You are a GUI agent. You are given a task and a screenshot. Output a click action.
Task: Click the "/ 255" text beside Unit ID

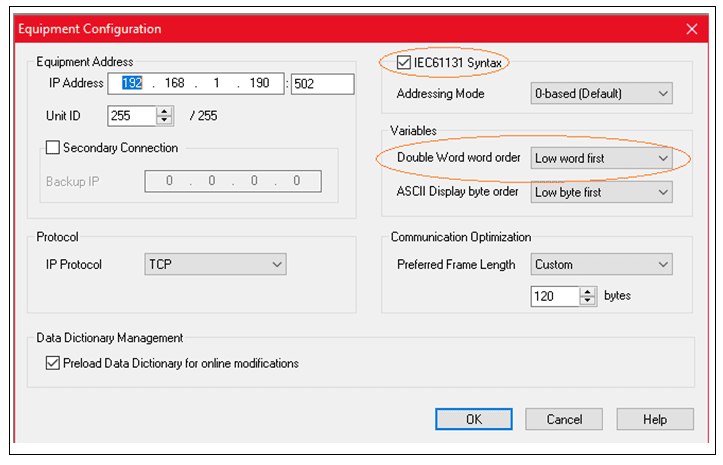coord(203,116)
